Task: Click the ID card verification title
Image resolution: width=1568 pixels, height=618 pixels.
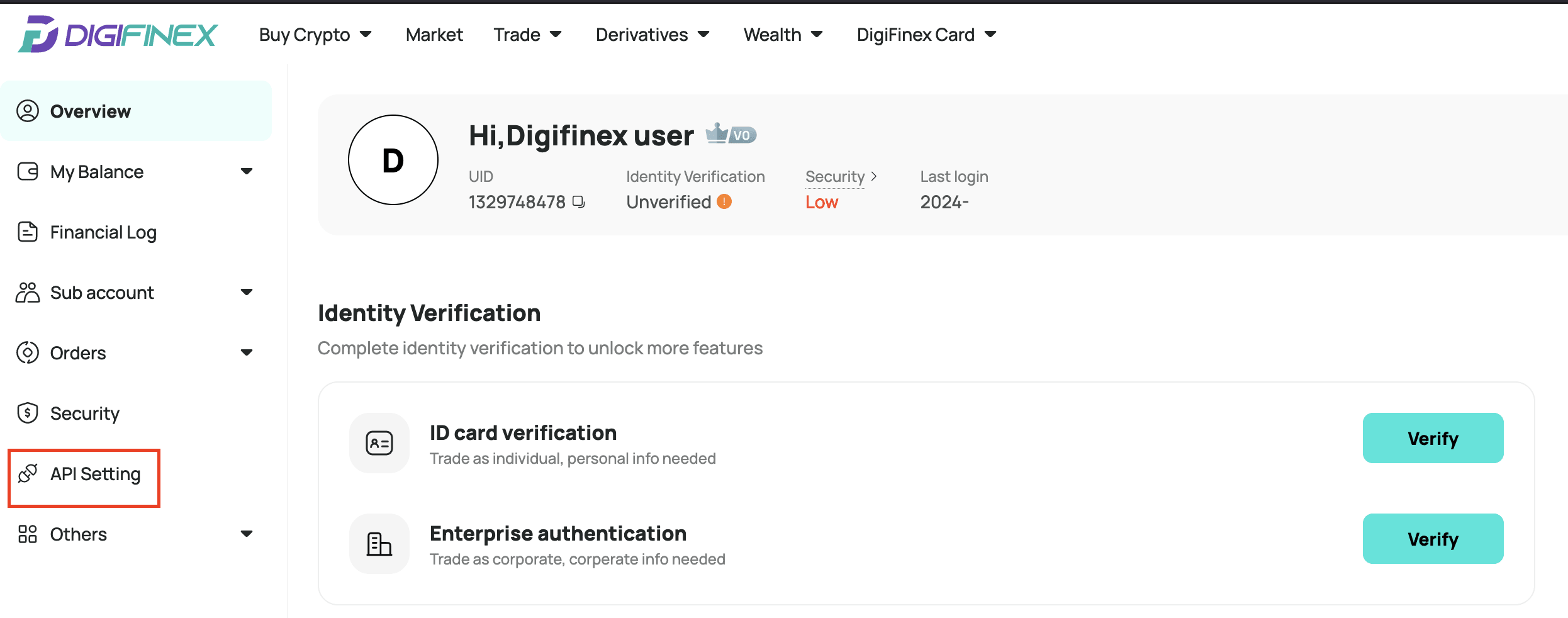Action: (x=523, y=433)
